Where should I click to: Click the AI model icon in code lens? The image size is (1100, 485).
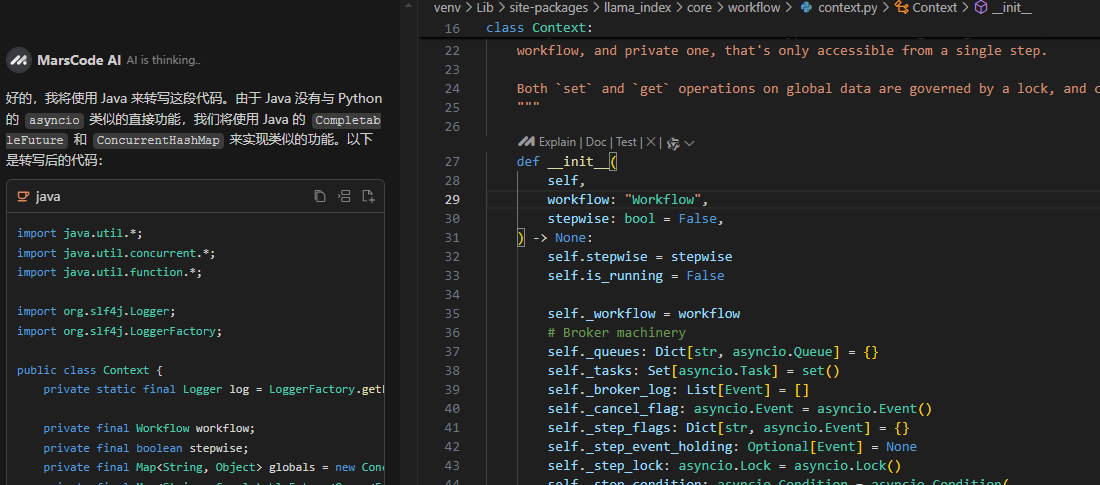[673, 143]
